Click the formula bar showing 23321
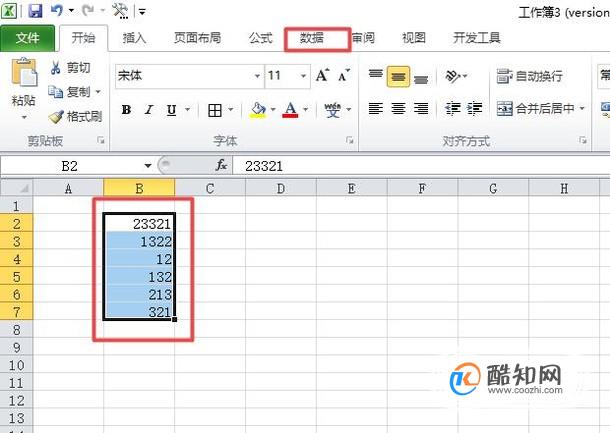The image size is (610, 433). point(421,166)
